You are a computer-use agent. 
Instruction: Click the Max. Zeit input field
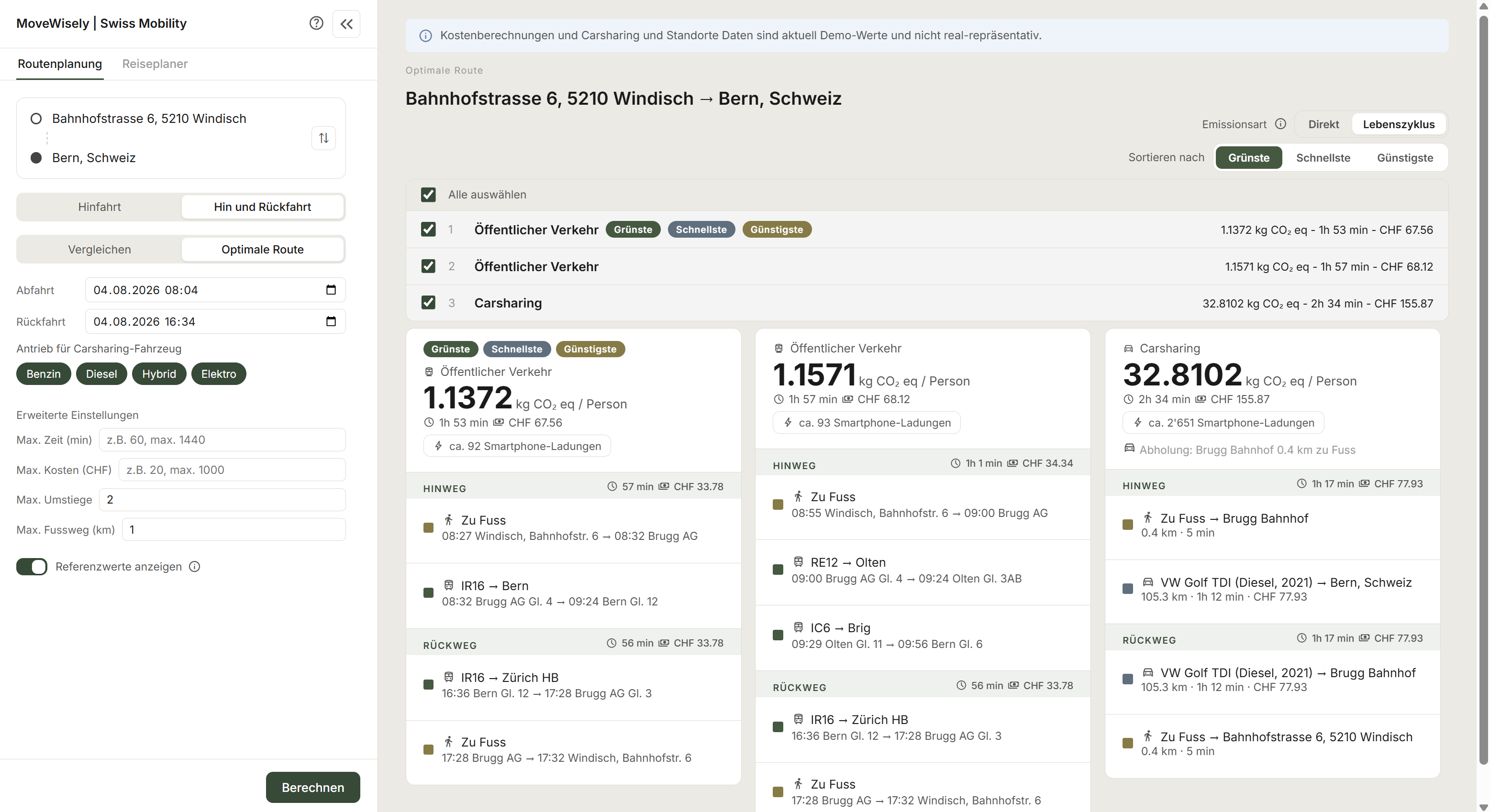(x=222, y=440)
